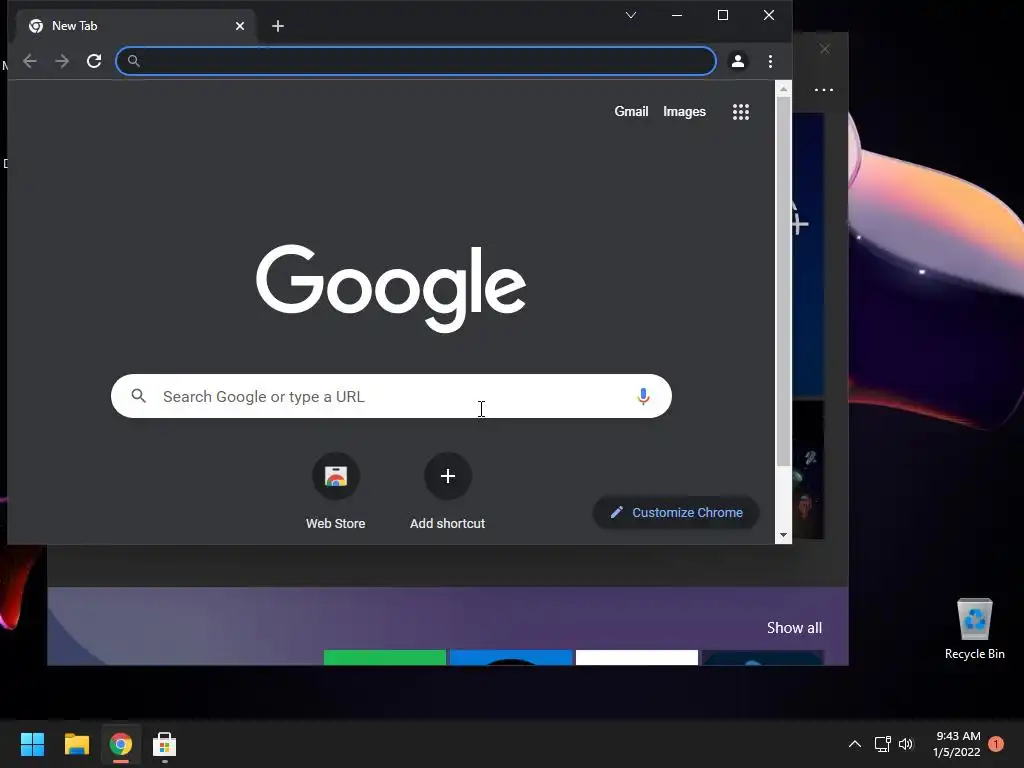Viewport: 1024px width, 768px height.
Task: Click Show all in the background Store window
Action: pos(794,628)
